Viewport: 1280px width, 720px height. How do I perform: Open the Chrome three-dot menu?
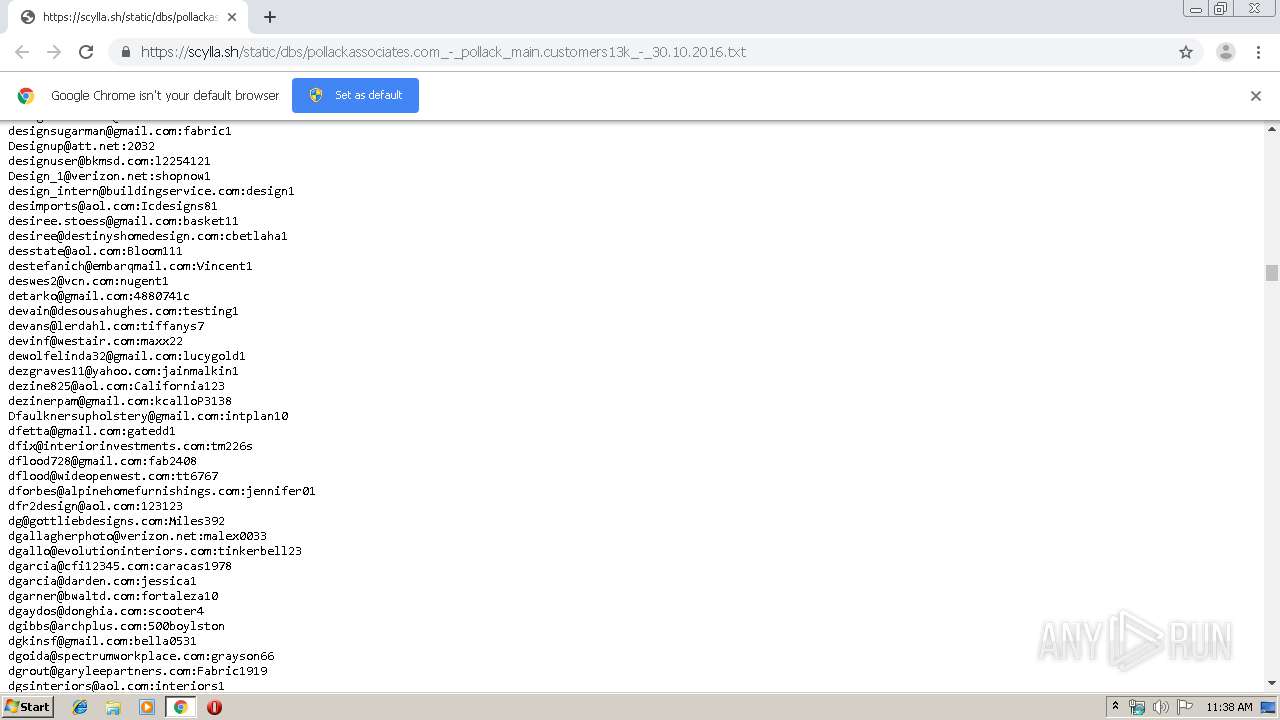1260,52
